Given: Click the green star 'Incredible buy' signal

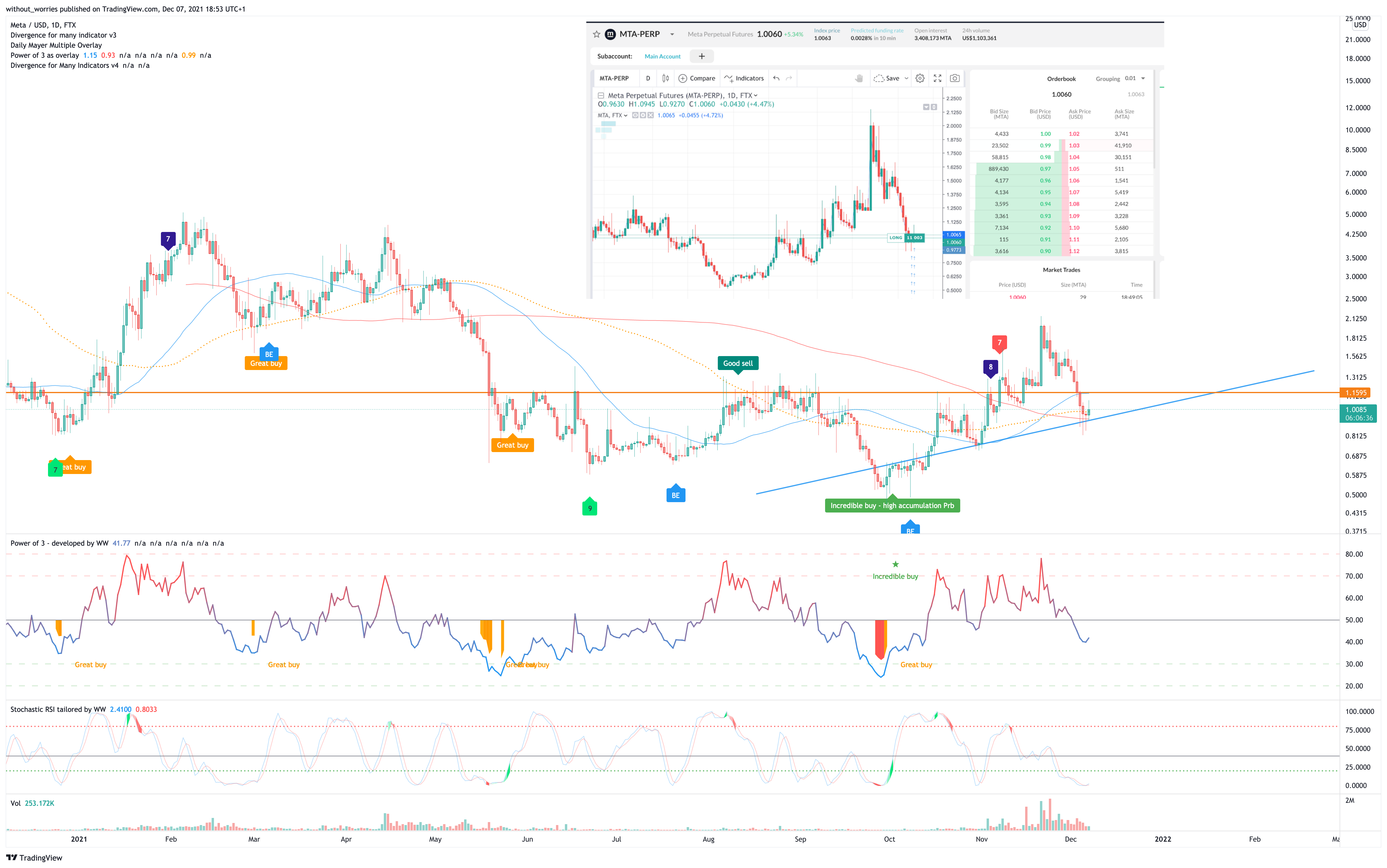Looking at the screenshot, I should [x=895, y=564].
